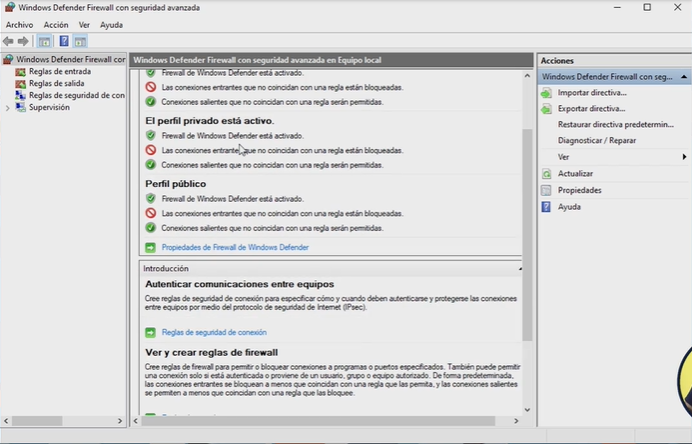Click red blocked icon under El perfil privado
692x444 pixels.
point(150,150)
